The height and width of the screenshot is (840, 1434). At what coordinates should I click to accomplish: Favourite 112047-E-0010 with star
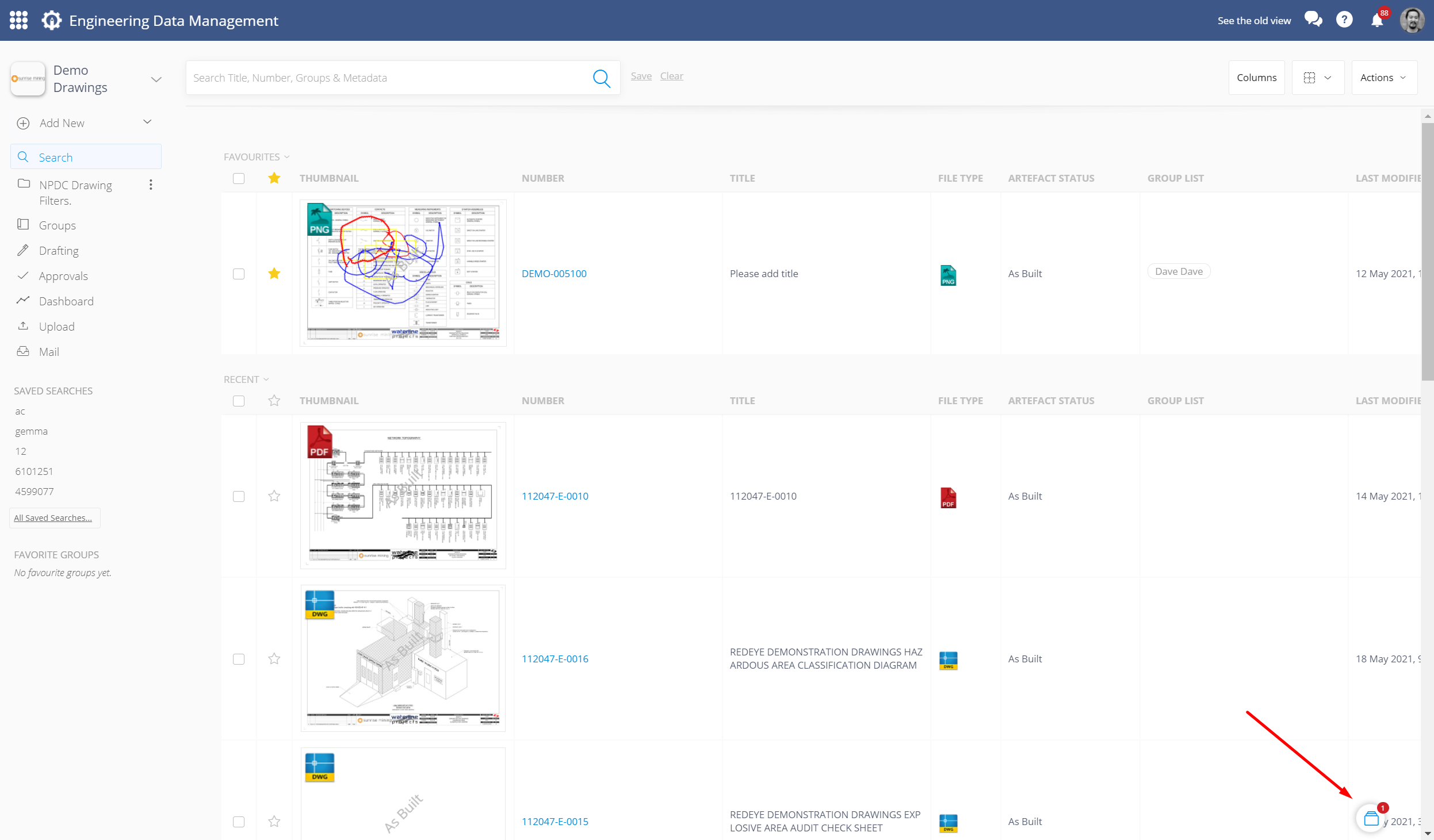274,496
